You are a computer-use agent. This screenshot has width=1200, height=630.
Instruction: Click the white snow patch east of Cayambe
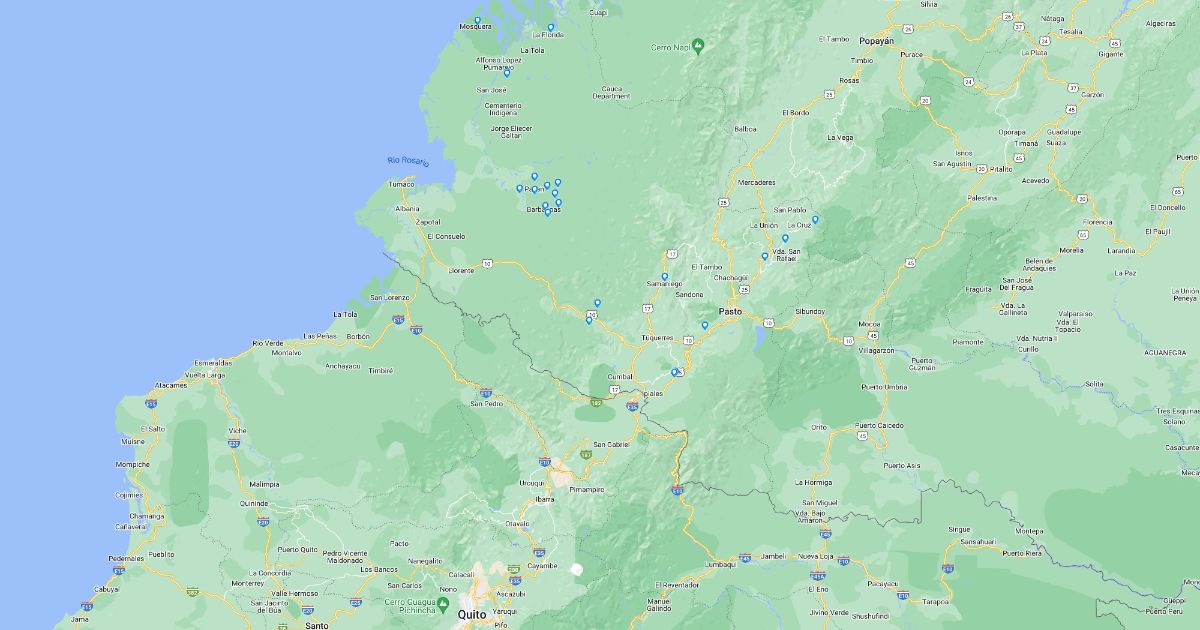click(576, 569)
